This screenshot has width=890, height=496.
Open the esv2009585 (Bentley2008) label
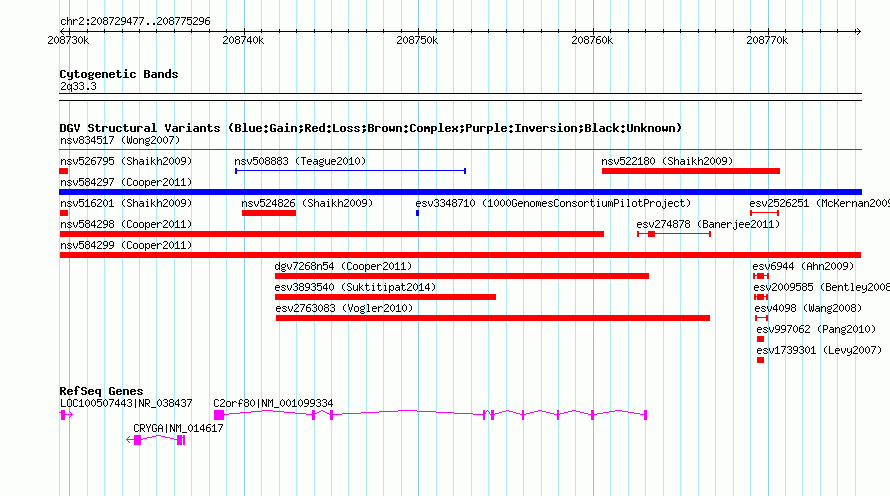click(x=821, y=287)
